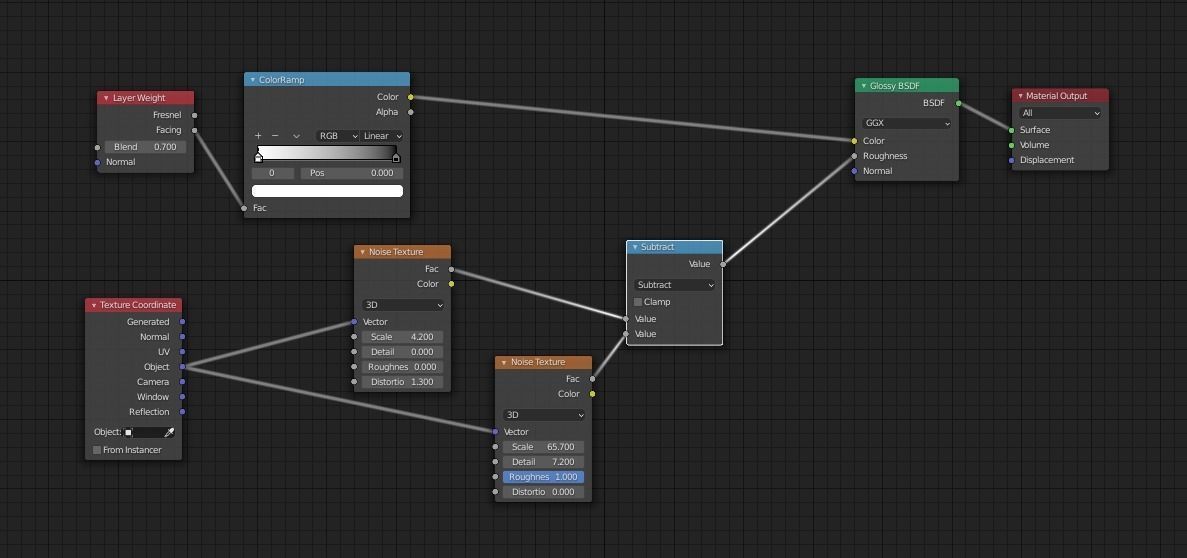Image resolution: width=1187 pixels, height=558 pixels.
Task: Click the eyedropper icon in Texture Coordinate node
Action: (170, 432)
